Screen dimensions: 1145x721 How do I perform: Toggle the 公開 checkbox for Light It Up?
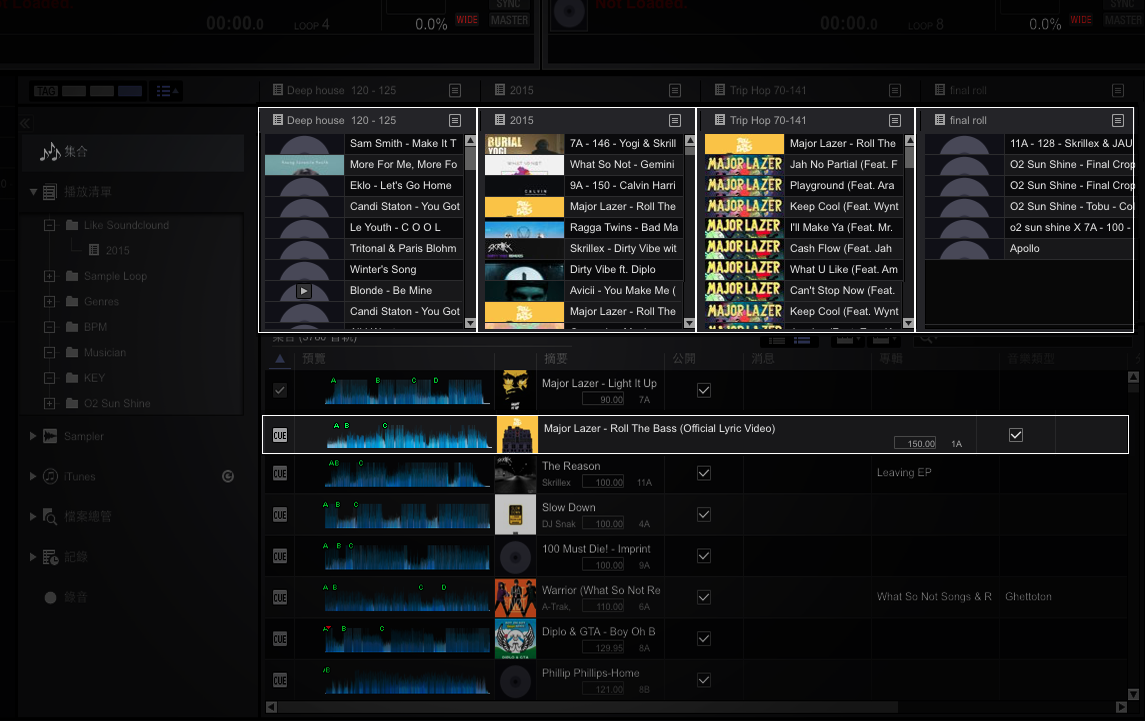pyautogui.click(x=704, y=391)
